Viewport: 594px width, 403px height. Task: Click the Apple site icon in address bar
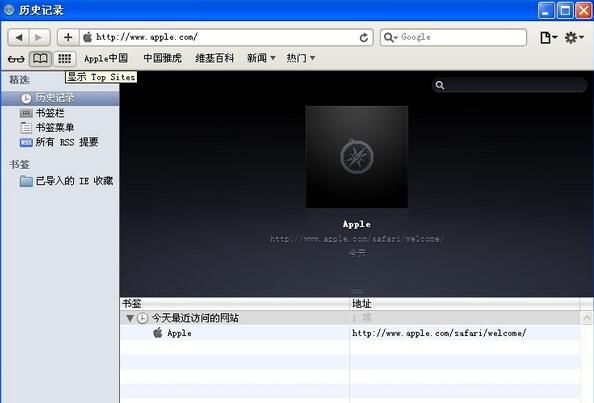88,37
